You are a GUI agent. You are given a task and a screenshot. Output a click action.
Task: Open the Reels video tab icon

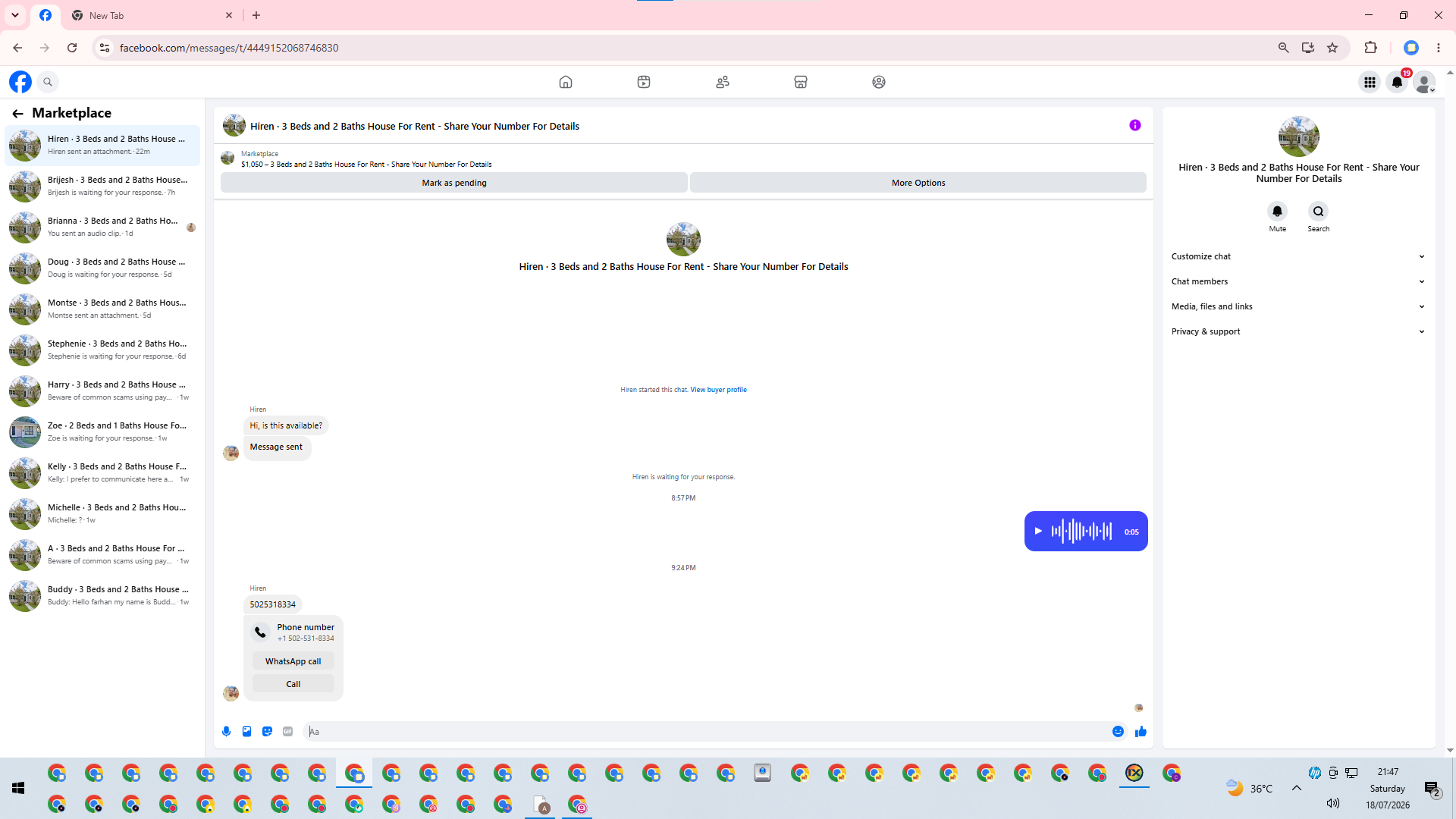point(644,82)
